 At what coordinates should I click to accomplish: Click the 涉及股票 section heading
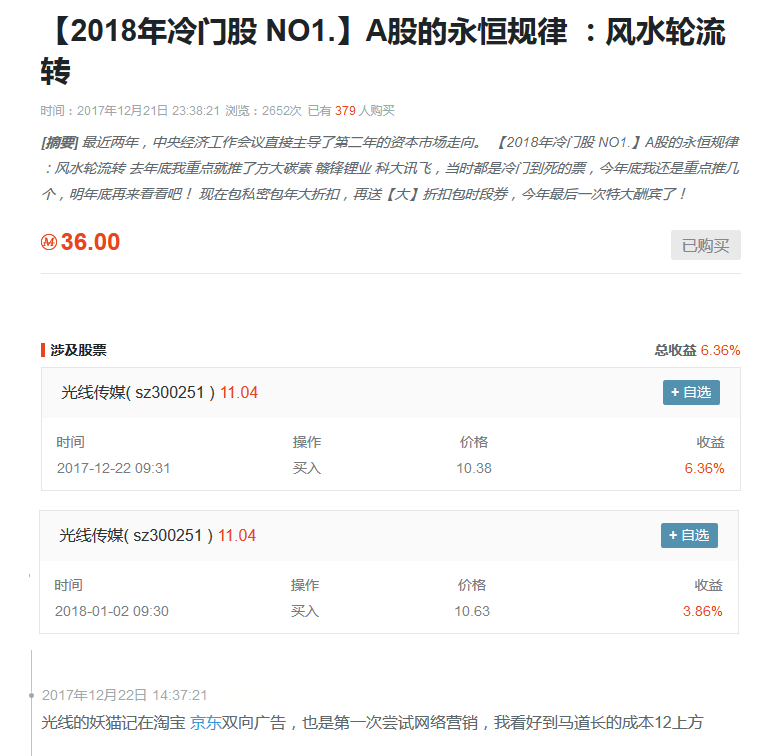click(x=78, y=350)
